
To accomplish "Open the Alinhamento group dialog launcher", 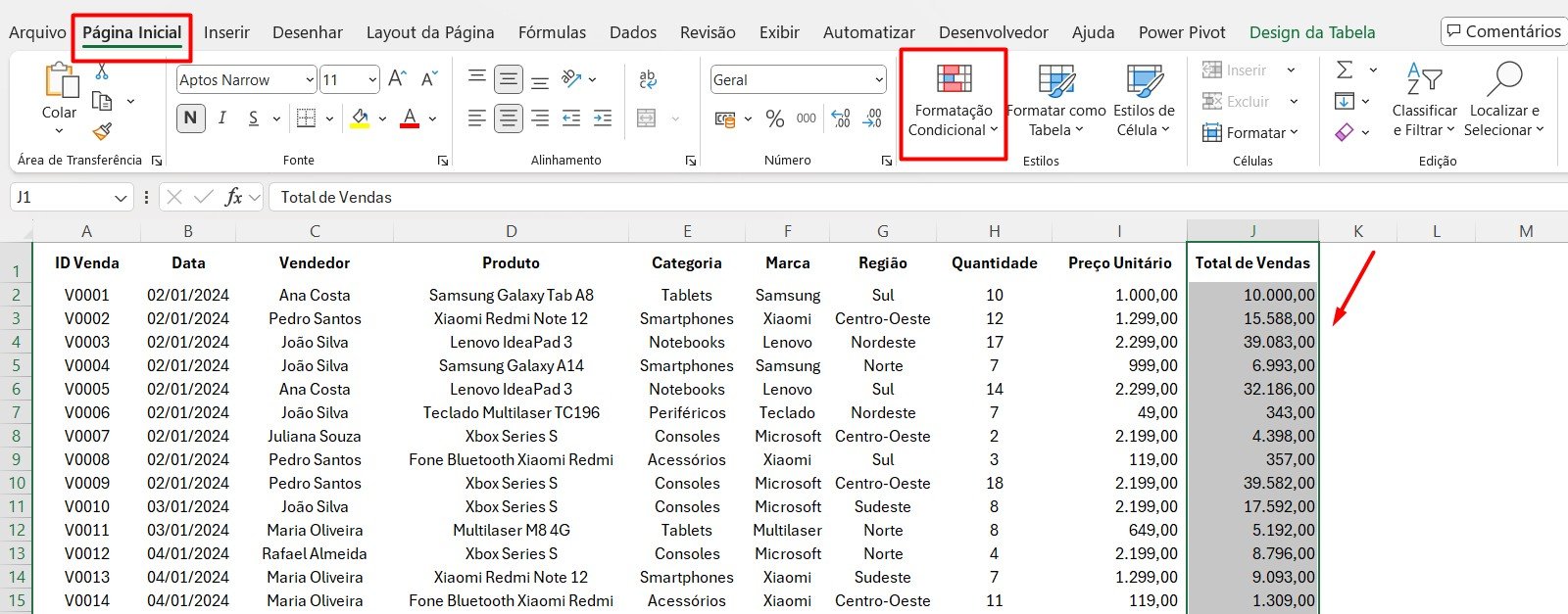I will (x=691, y=161).
